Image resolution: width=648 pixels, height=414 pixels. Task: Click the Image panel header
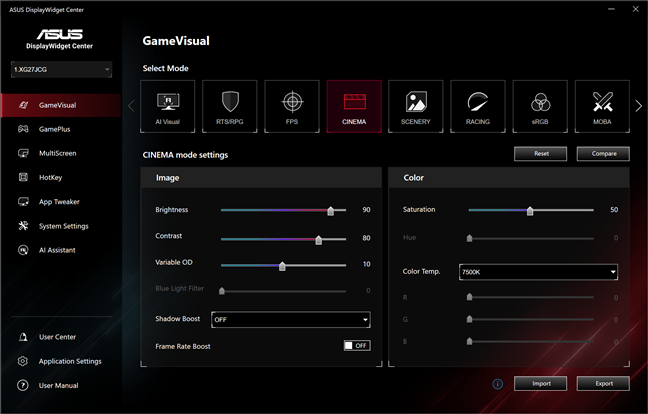[x=261, y=178]
